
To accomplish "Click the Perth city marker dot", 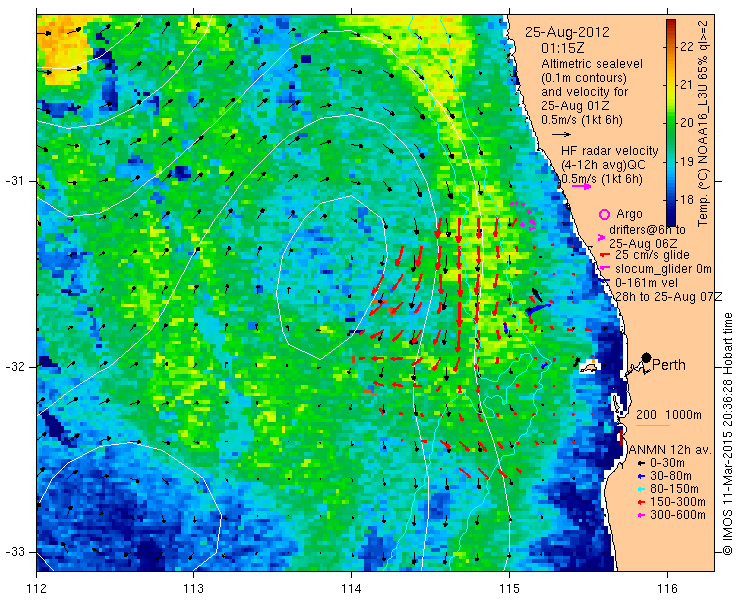I will coord(647,357).
